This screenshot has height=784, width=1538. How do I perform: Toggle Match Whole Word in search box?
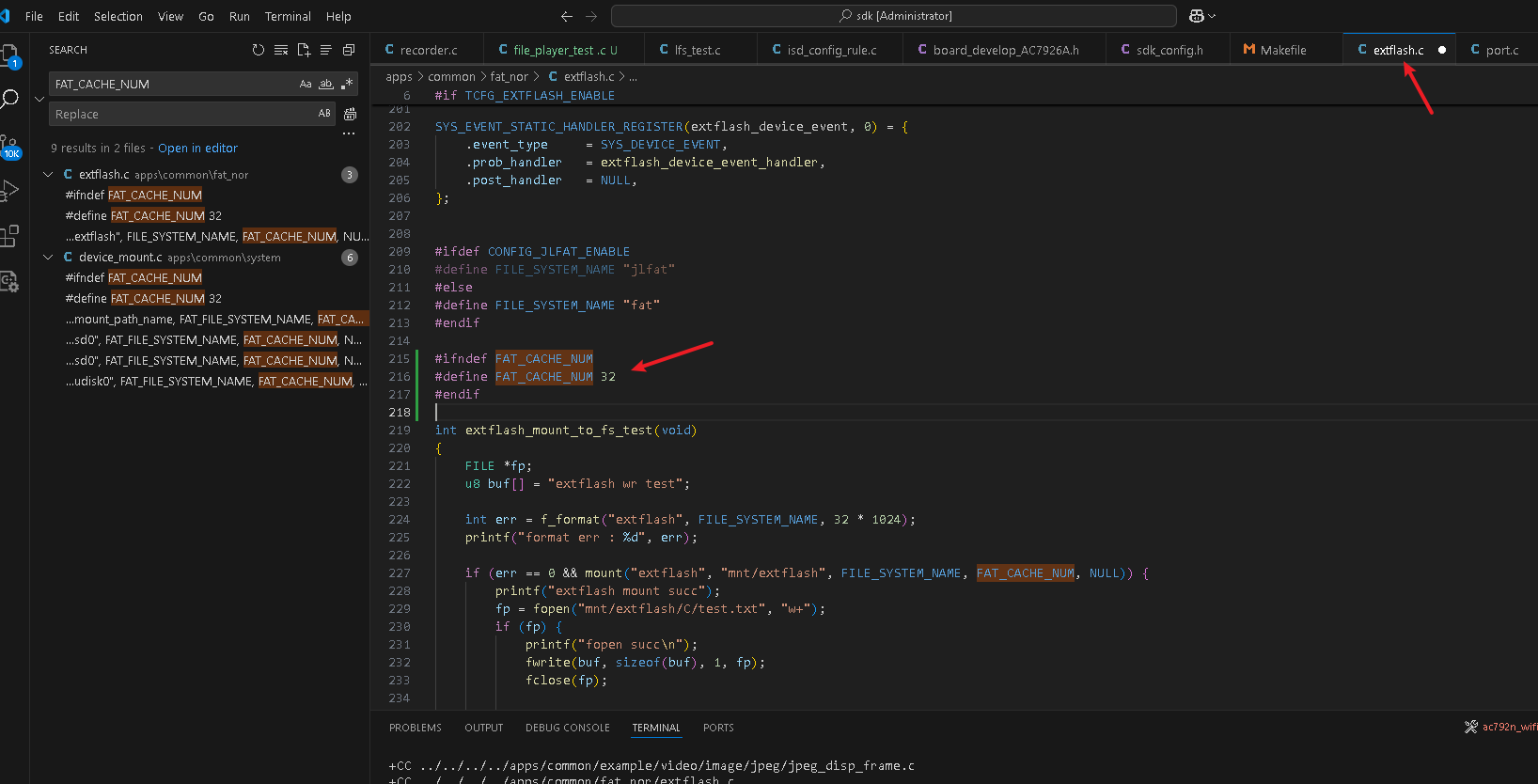point(326,84)
